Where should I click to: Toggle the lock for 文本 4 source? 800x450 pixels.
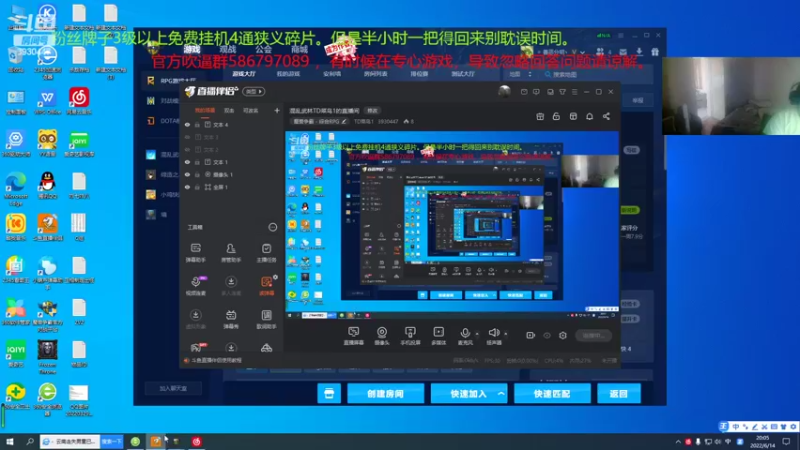click(x=197, y=124)
